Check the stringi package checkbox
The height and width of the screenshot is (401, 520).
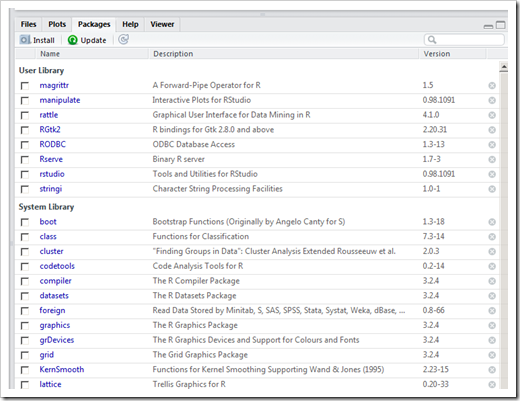point(25,189)
